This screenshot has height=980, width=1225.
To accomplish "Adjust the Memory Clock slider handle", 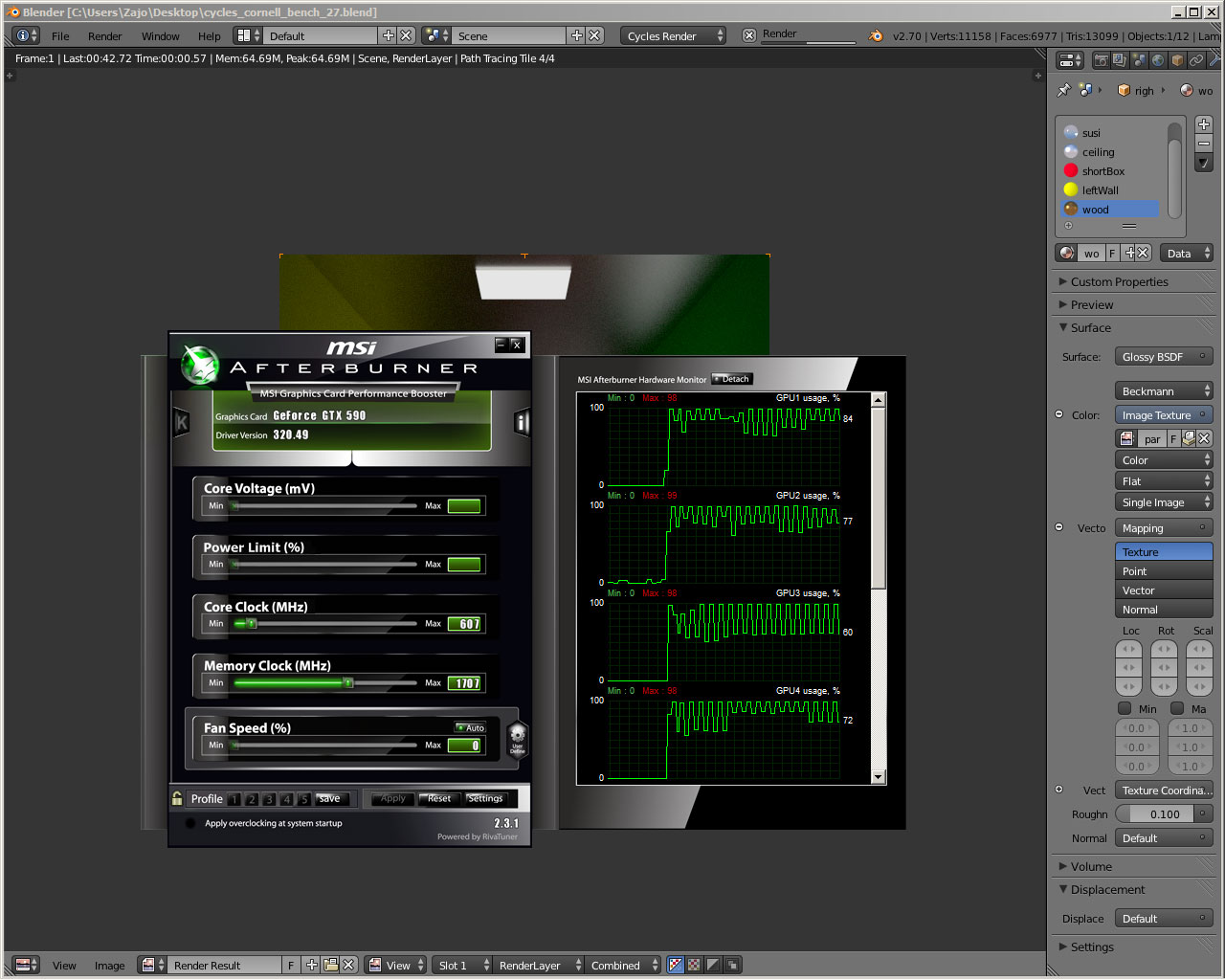I will 348,682.
